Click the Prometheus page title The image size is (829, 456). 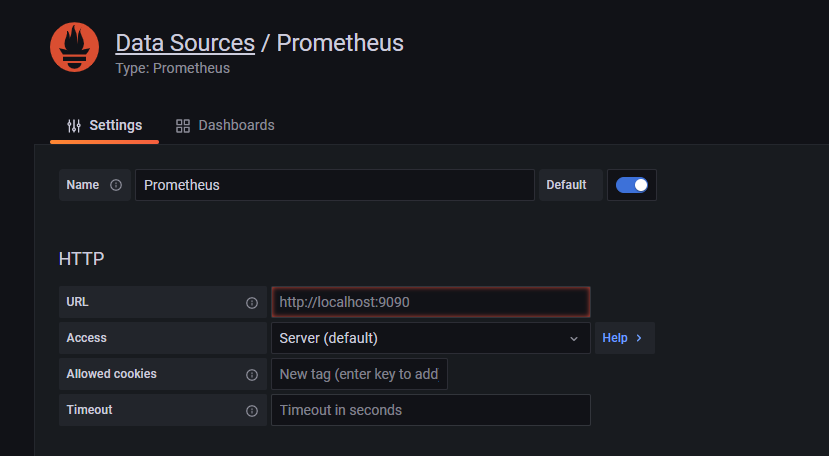tap(340, 43)
